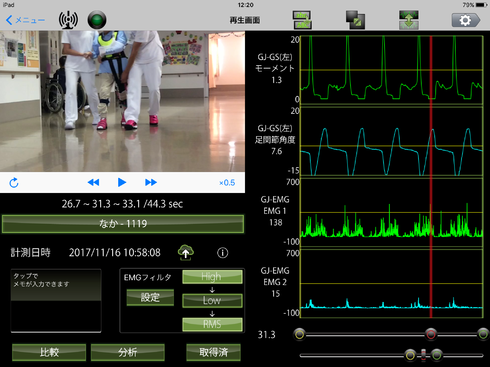Open settings with the gear icon
Screen dimensions: 490x367
pos(466,20)
